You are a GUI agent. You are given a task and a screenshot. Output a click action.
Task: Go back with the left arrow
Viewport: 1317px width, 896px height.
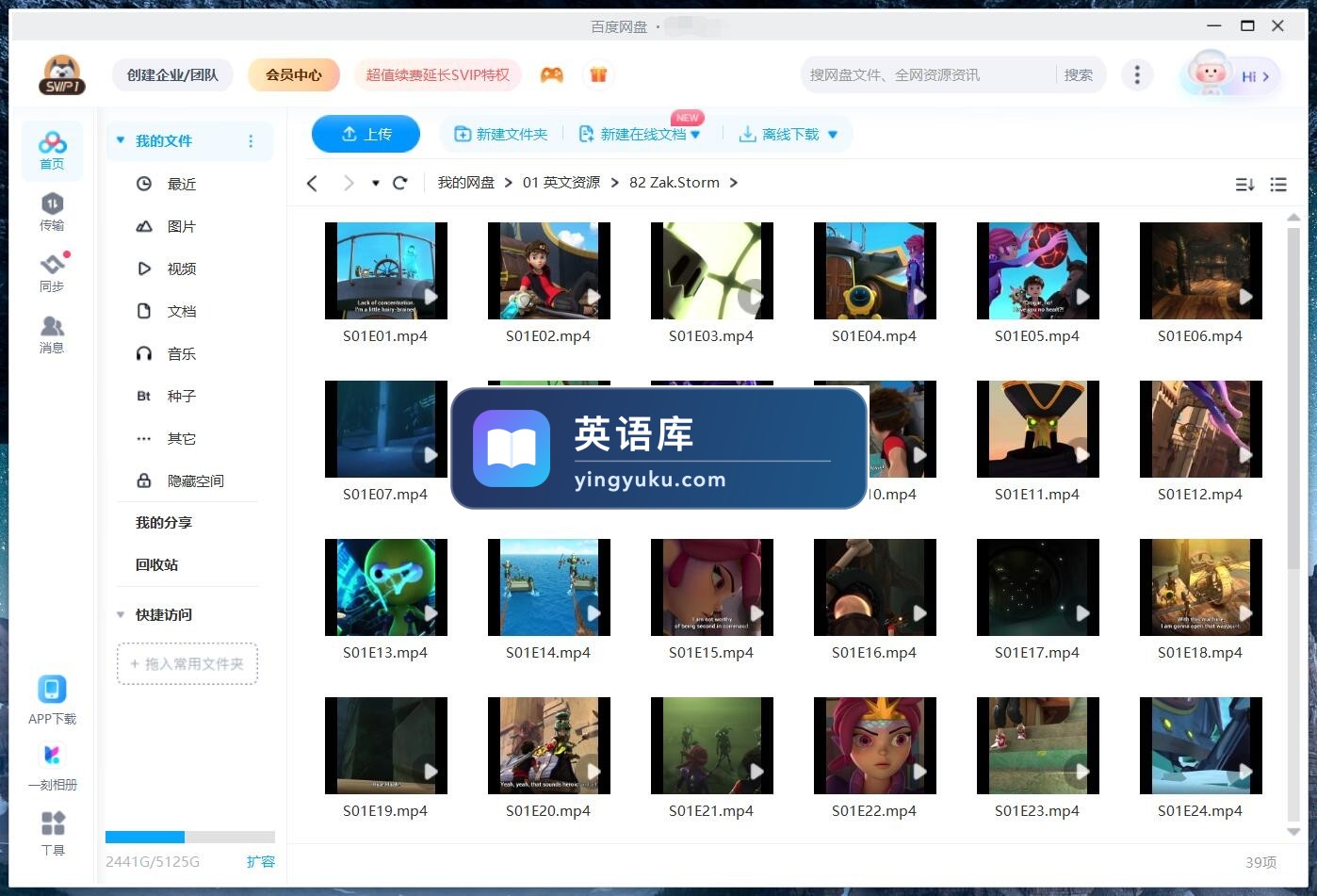[313, 183]
